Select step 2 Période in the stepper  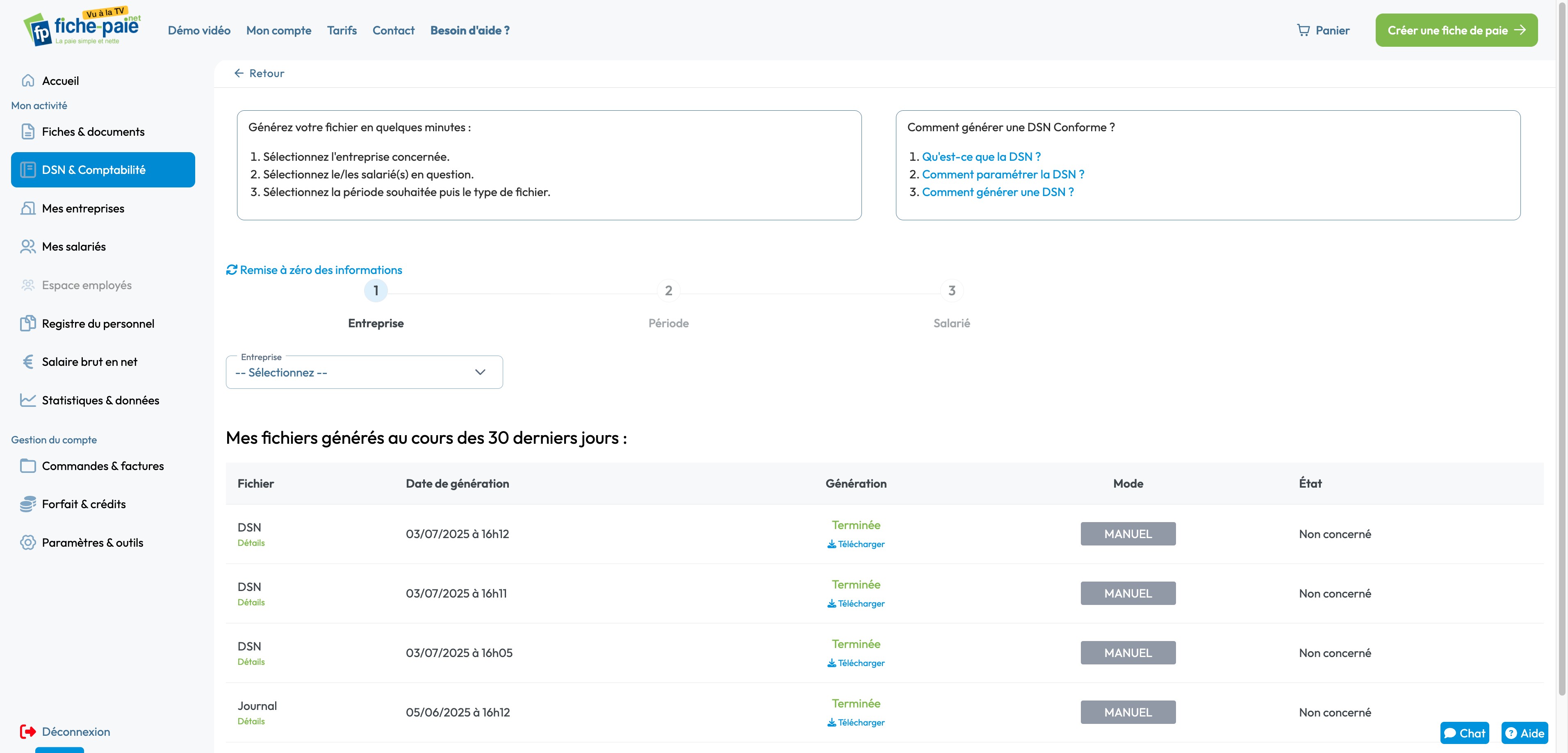668,291
